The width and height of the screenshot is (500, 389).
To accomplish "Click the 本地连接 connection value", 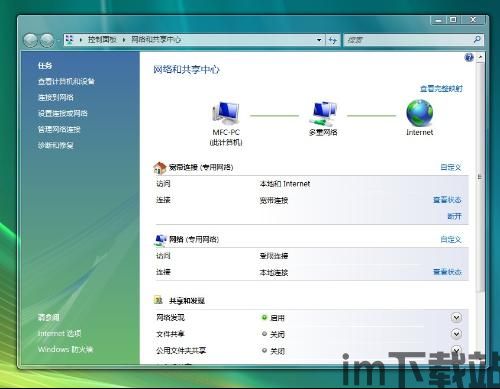I will [274, 273].
